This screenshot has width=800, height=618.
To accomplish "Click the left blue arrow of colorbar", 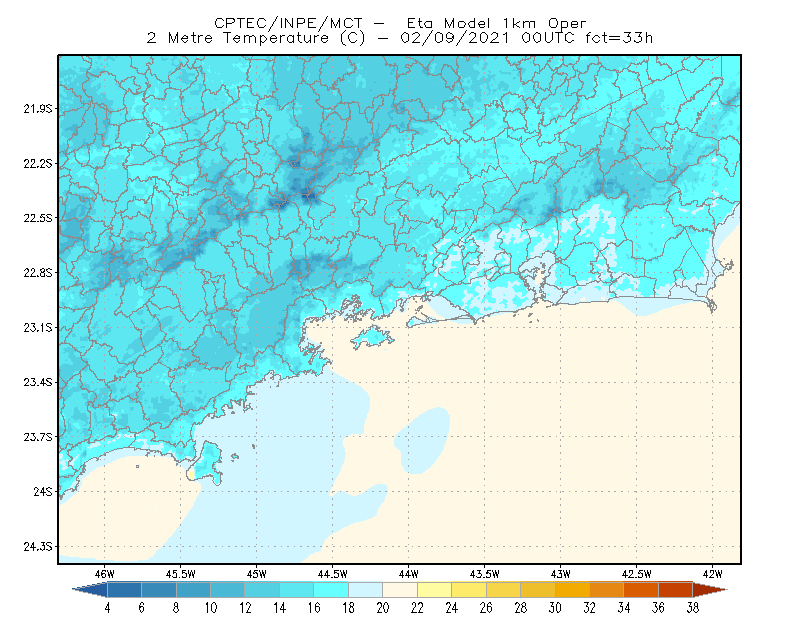I will pyautogui.click(x=90, y=589).
